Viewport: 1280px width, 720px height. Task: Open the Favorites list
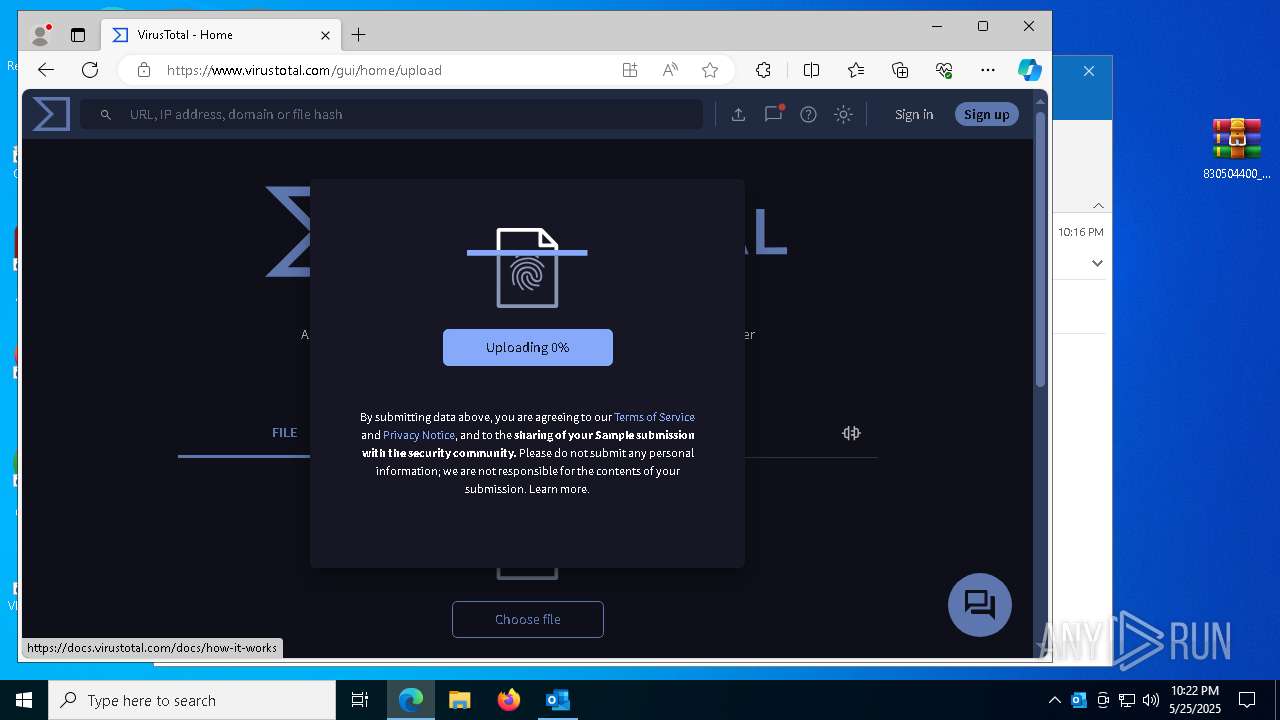point(856,70)
